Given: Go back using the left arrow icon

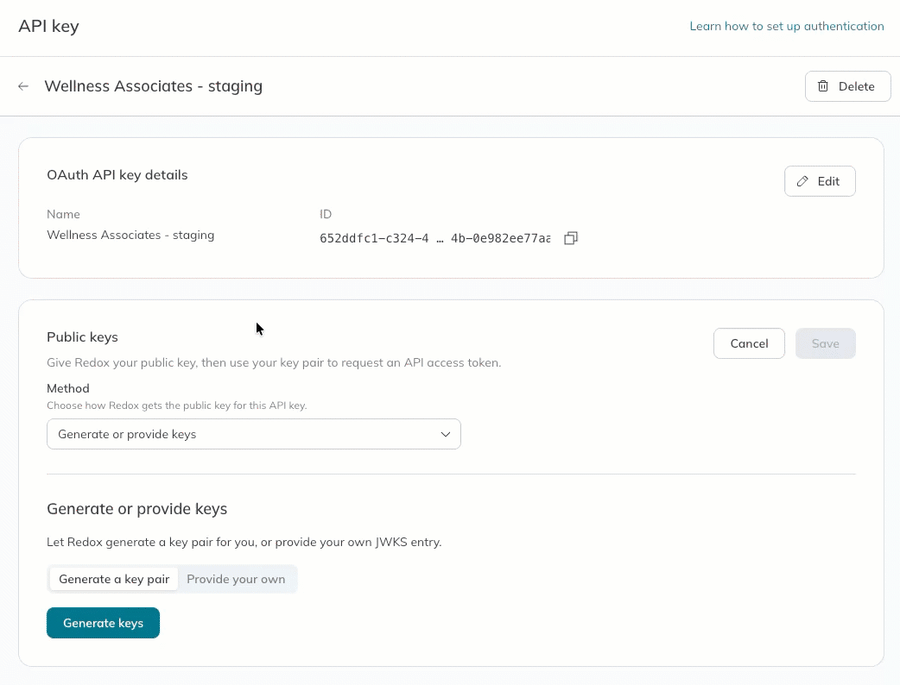Looking at the screenshot, I should [x=23, y=86].
